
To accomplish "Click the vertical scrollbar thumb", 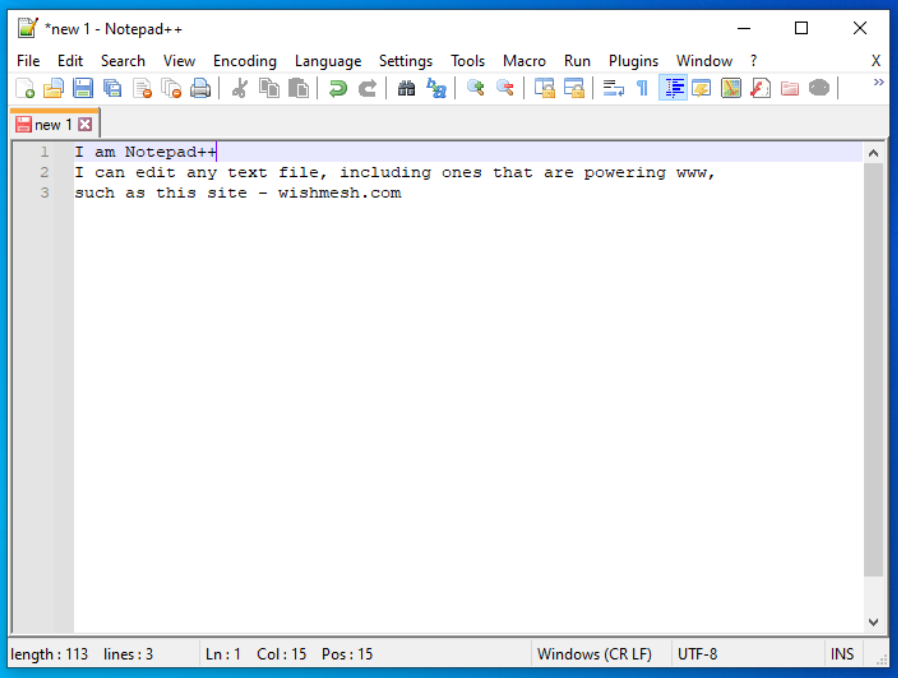I will (x=873, y=370).
